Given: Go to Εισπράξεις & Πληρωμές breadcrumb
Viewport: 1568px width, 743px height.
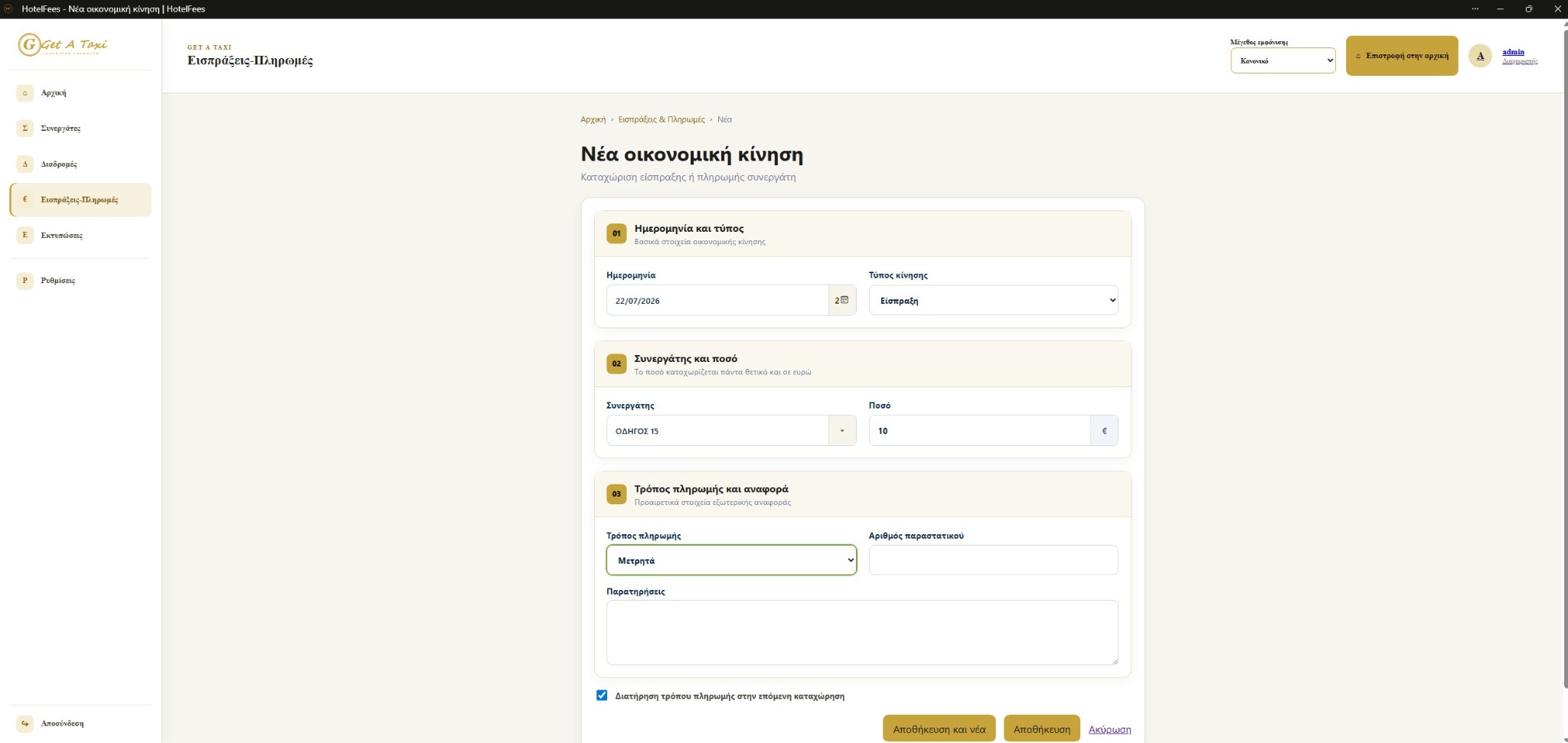Looking at the screenshot, I should (661, 119).
